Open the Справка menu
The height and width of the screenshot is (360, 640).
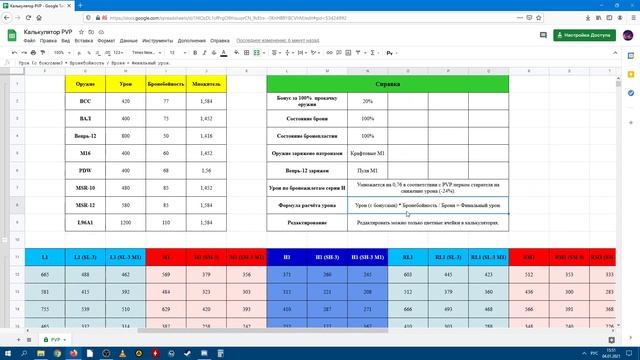pyautogui.click(x=220, y=41)
